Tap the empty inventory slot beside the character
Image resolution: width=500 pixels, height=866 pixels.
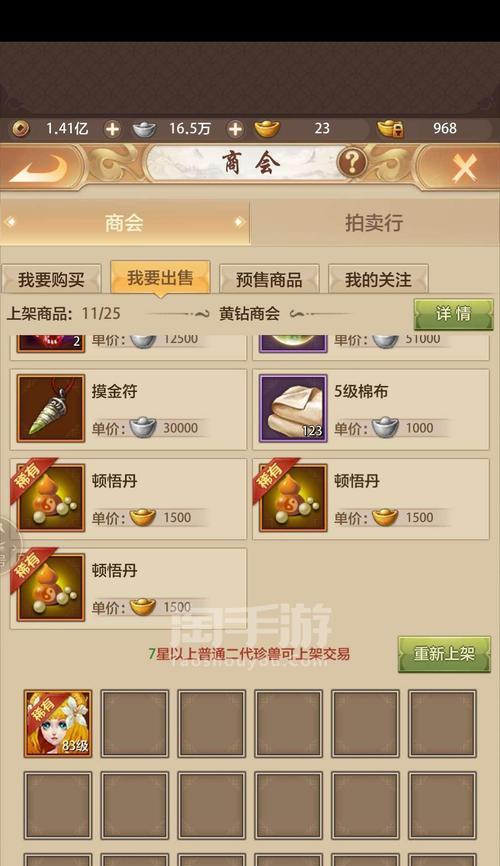coord(135,723)
